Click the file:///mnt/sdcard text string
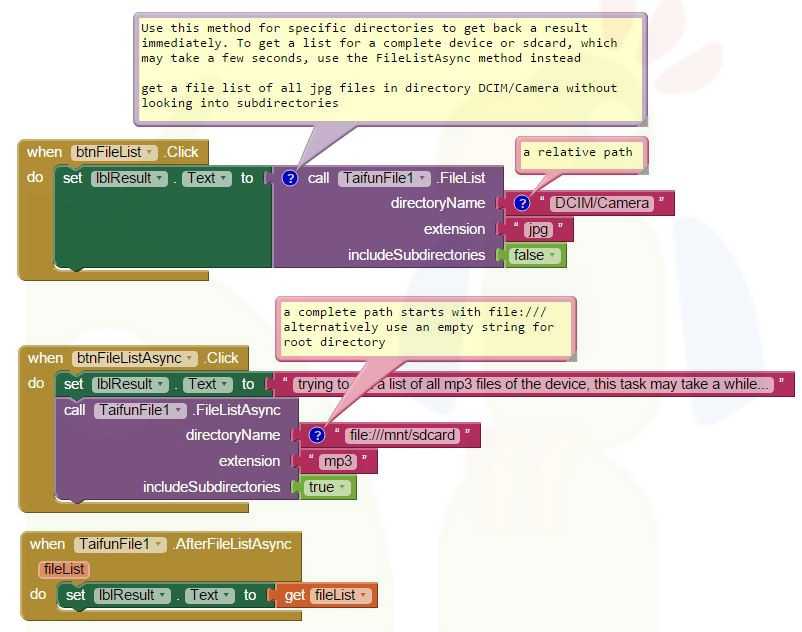The height and width of the screenshot is (632, 802). [400, 435]
